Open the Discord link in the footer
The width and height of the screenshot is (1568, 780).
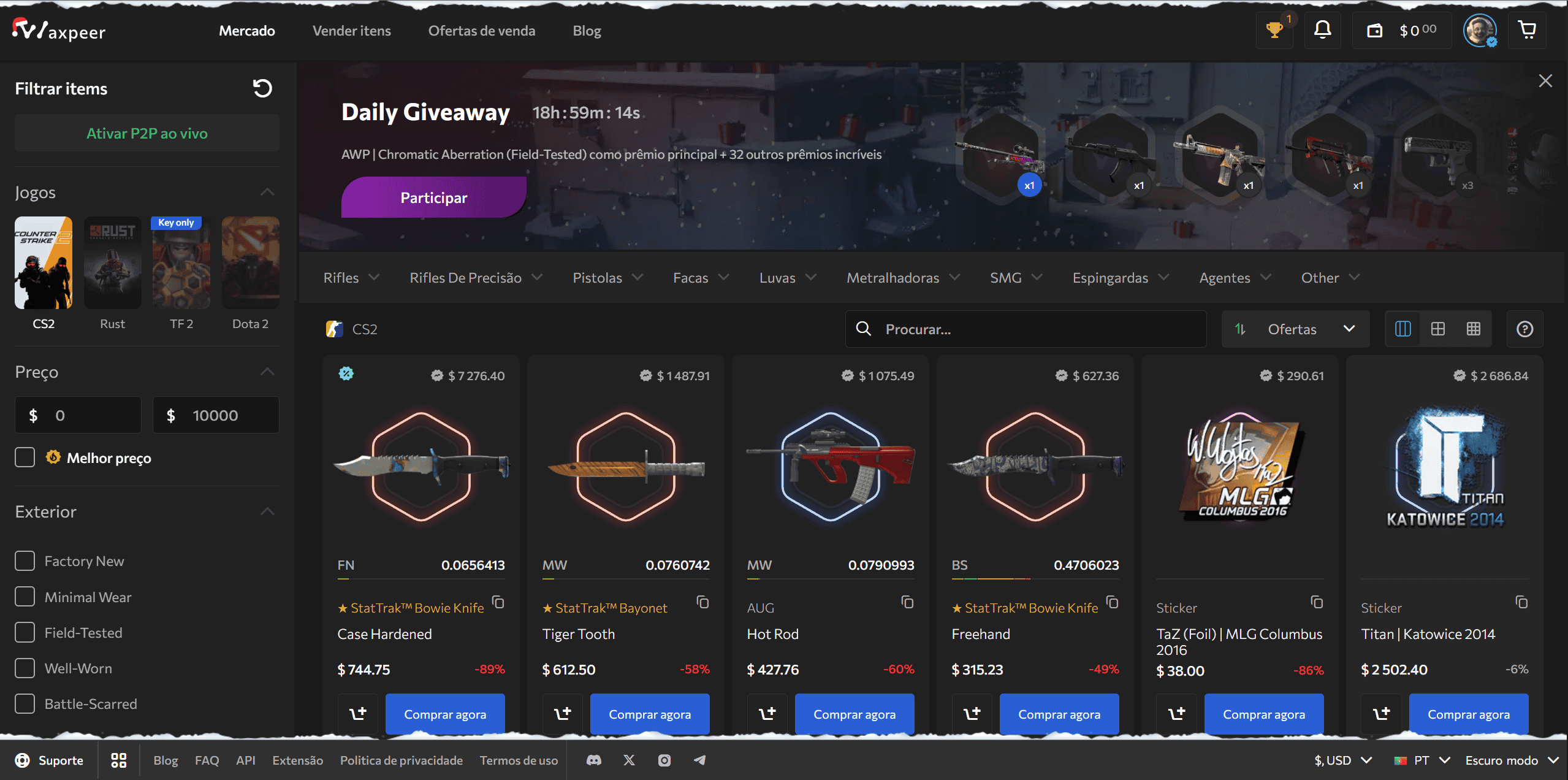click(x=594, y=760)
